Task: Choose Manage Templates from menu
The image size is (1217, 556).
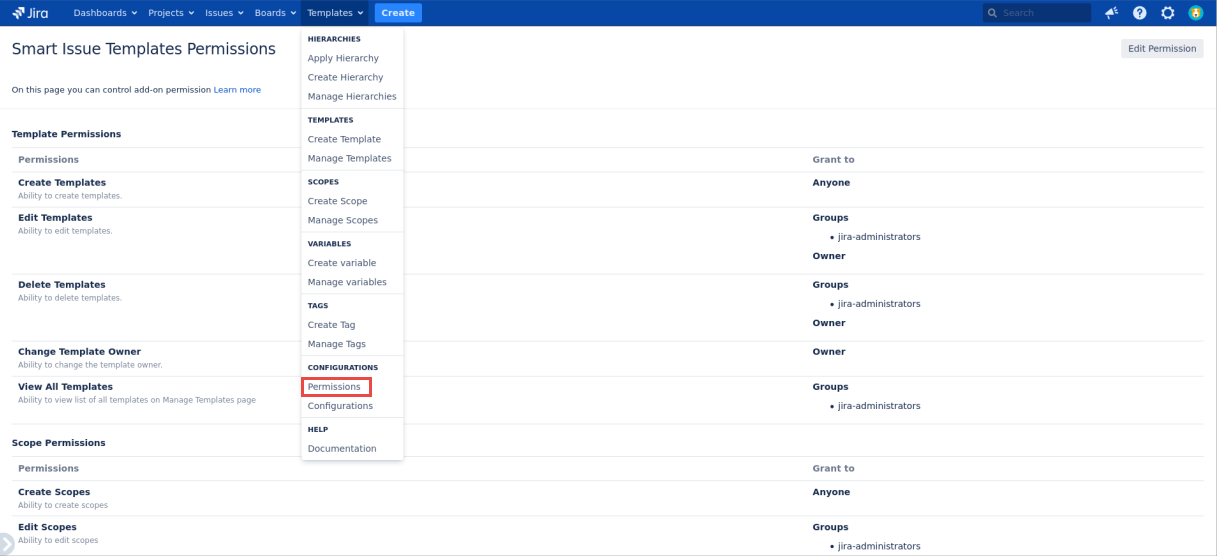Action: click(x=349, y=158)
